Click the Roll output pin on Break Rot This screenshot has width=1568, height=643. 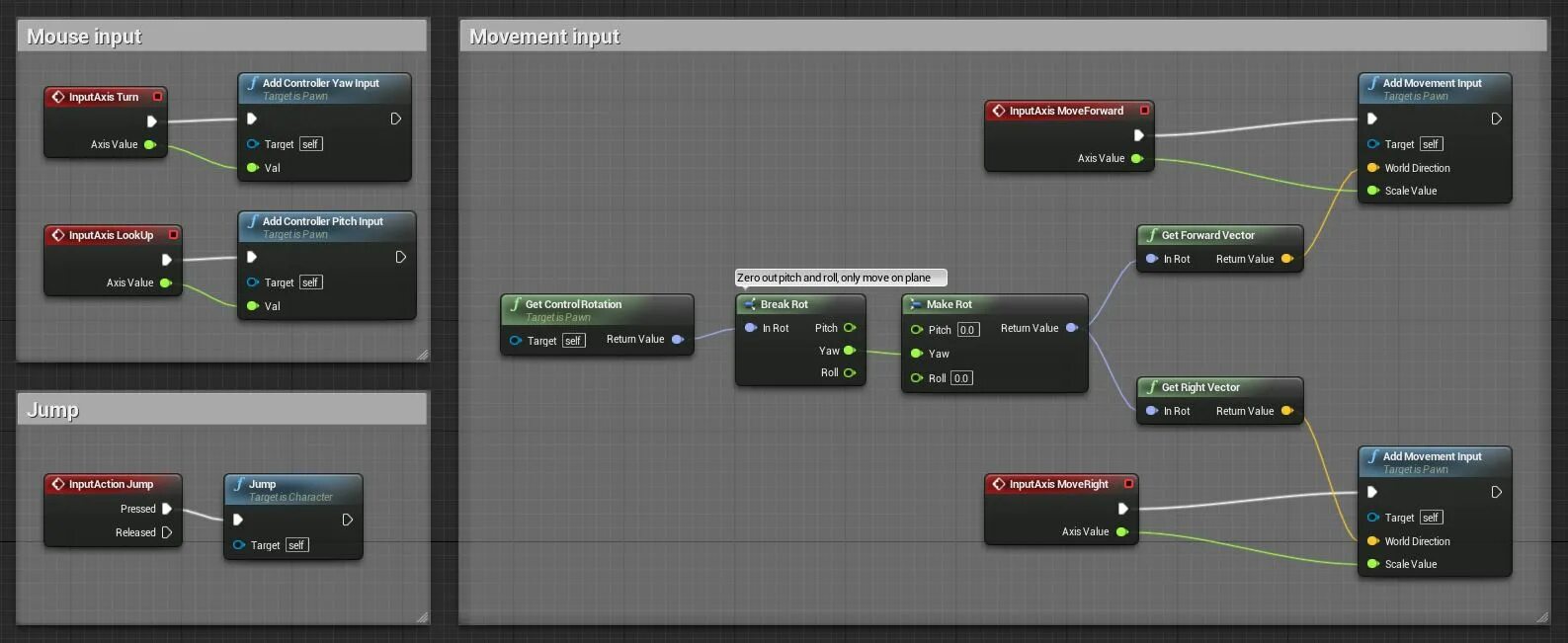point(850,372)
